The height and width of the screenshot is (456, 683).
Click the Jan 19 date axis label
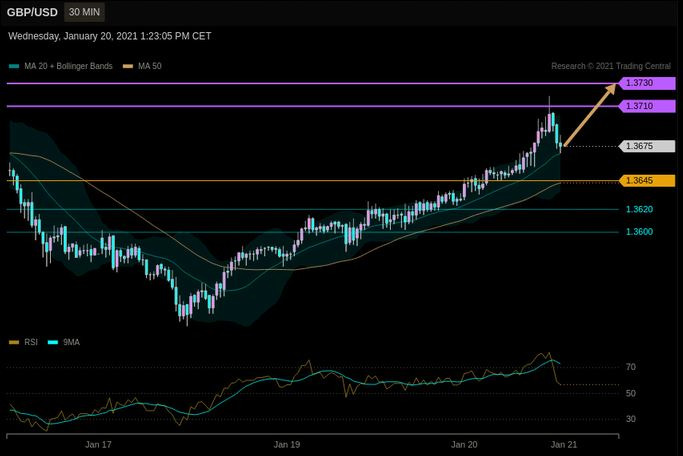[x=287, y=445]
